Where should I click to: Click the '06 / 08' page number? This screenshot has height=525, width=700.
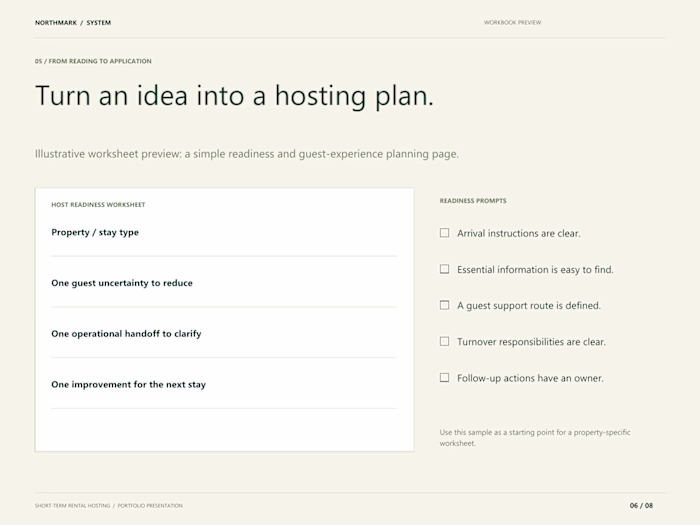tap(642, 506)
